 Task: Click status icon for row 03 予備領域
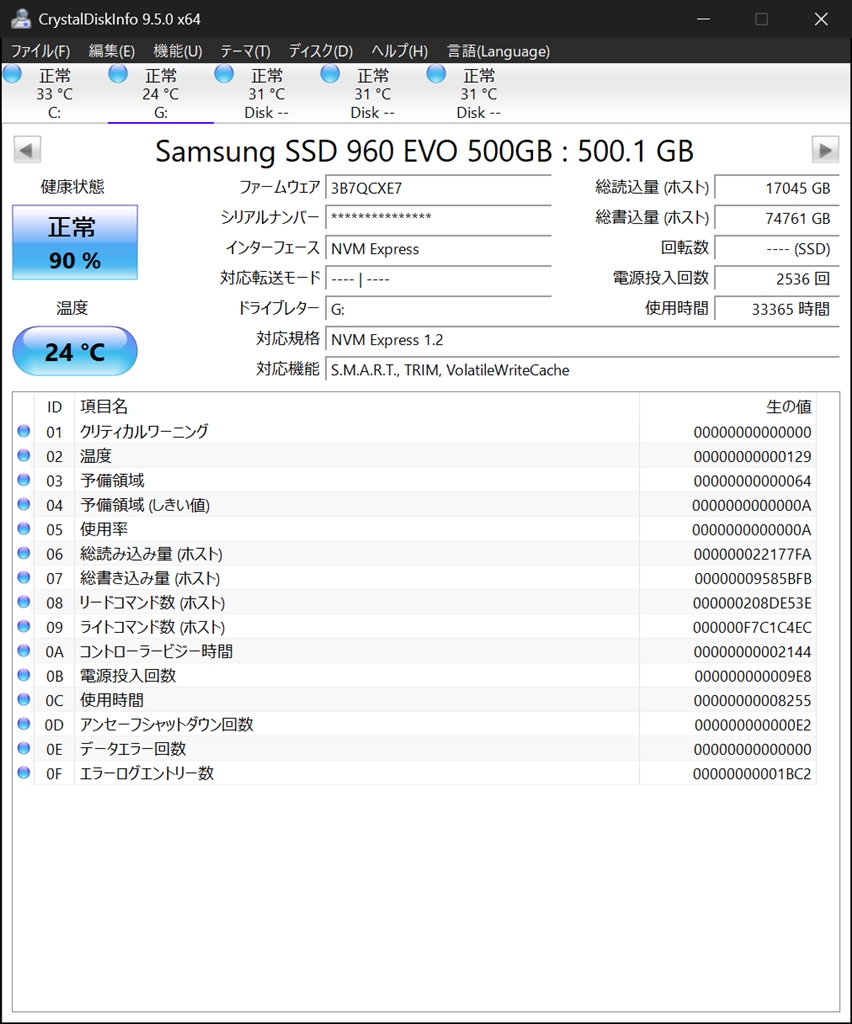click(24, 480)
